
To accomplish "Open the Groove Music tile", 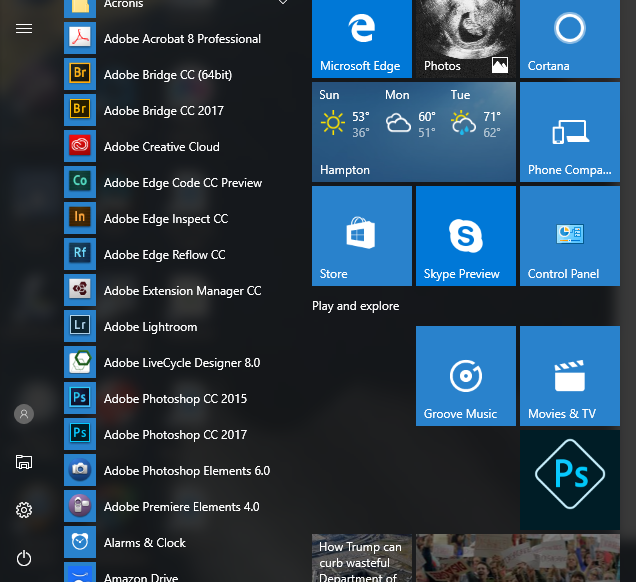I will (466, 376).
